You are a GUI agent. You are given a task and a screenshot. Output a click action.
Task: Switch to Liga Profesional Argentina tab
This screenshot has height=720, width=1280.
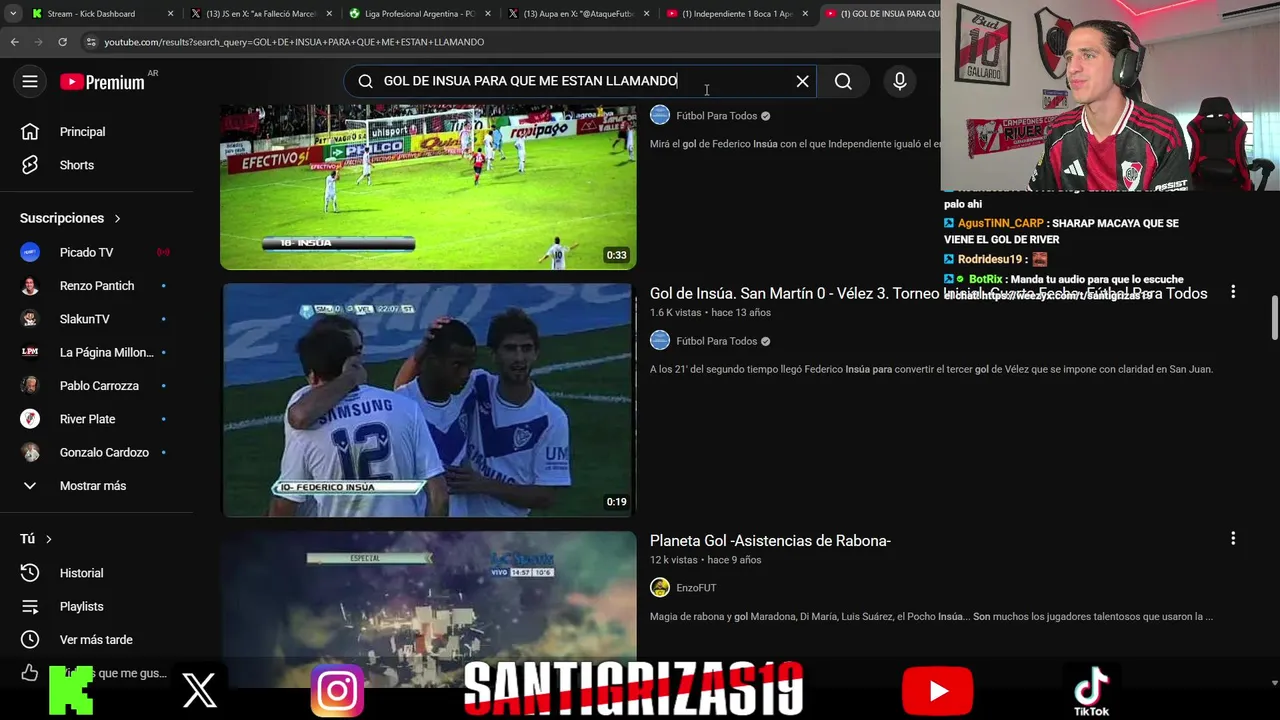click(x=419, y=14)
